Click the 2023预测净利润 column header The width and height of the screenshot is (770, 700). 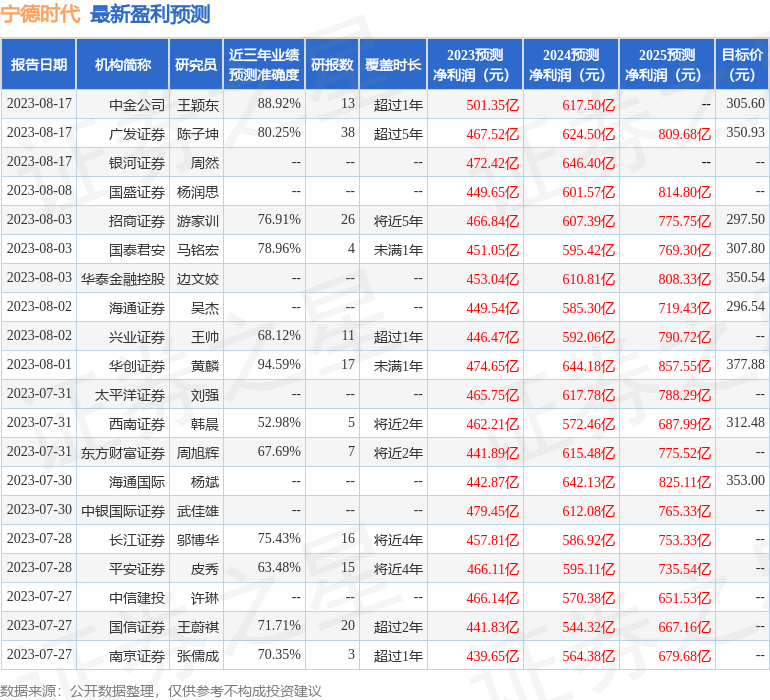[x=475, y=64]
